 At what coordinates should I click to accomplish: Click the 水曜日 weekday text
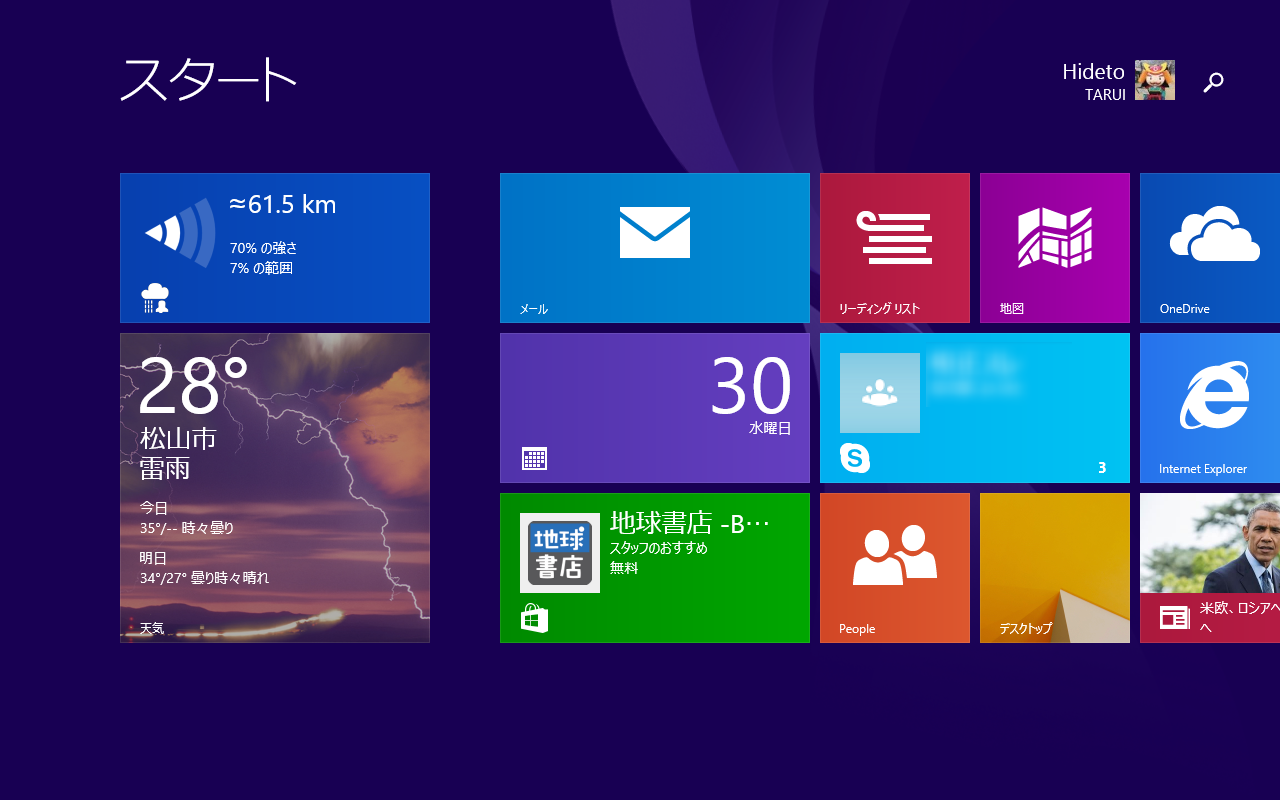(770, 428)
